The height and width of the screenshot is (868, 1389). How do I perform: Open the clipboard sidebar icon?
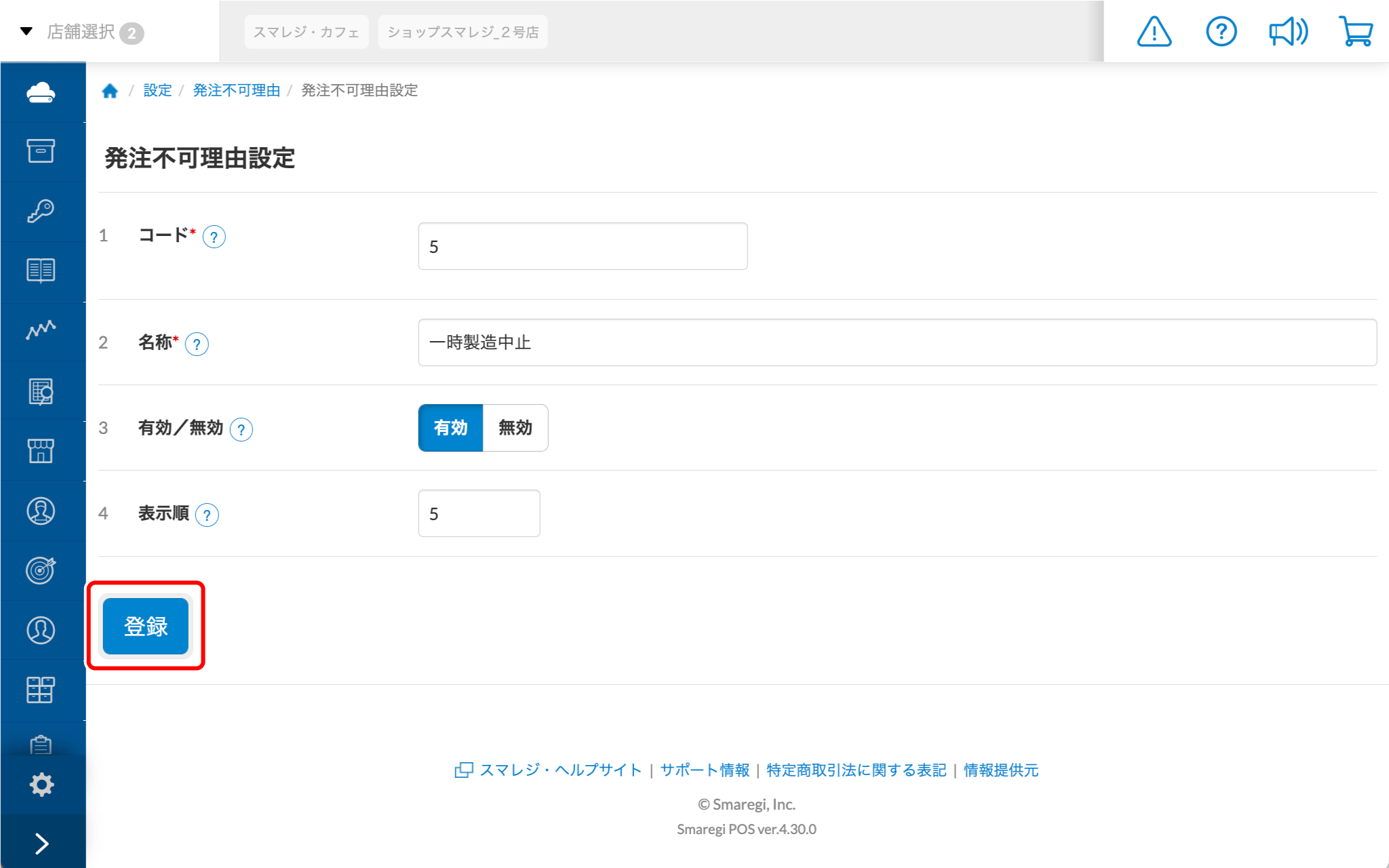41,745
